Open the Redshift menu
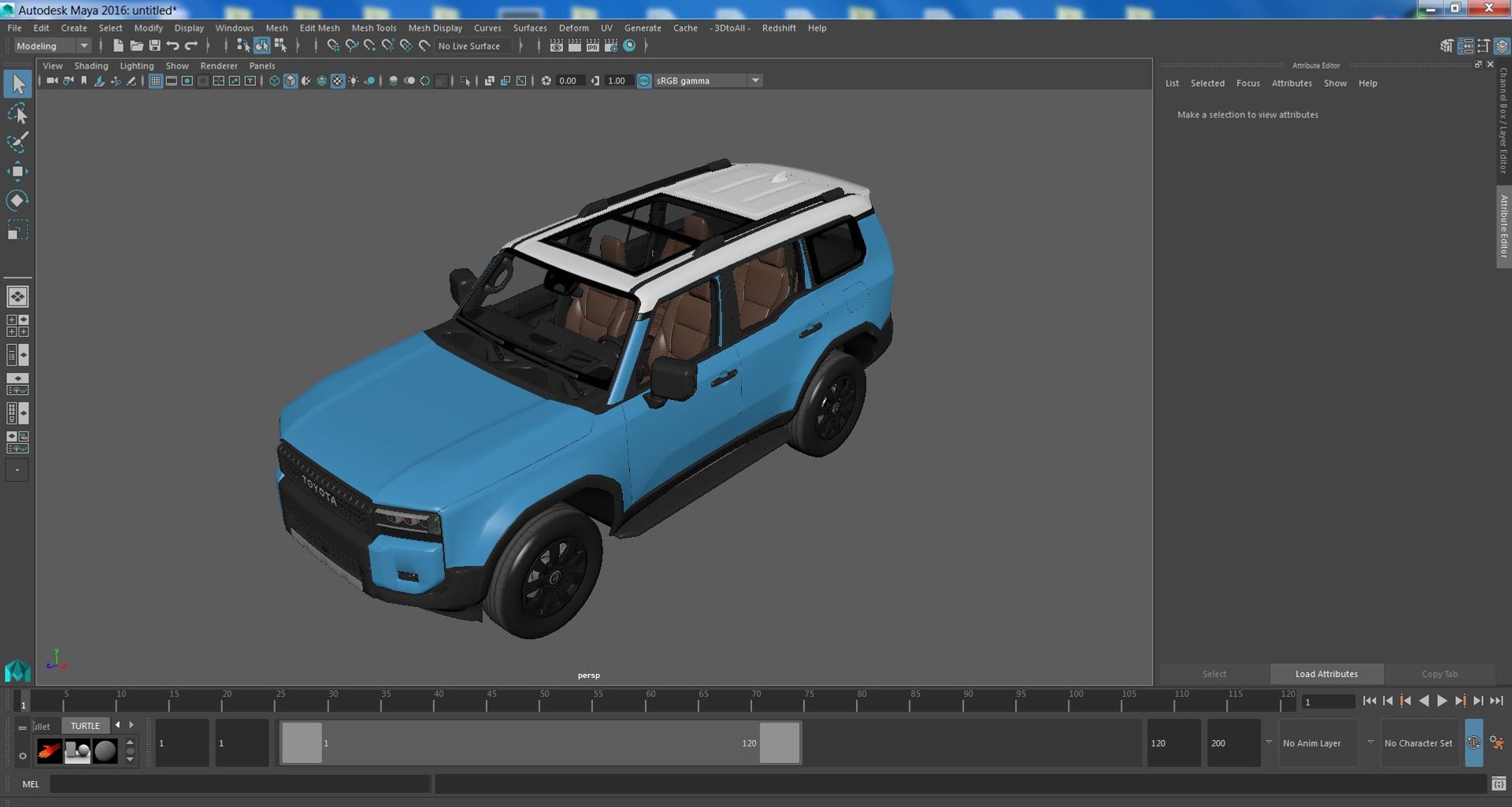Image resolution: width=1512 pixels, height=807 pixels. click(779, 28)
